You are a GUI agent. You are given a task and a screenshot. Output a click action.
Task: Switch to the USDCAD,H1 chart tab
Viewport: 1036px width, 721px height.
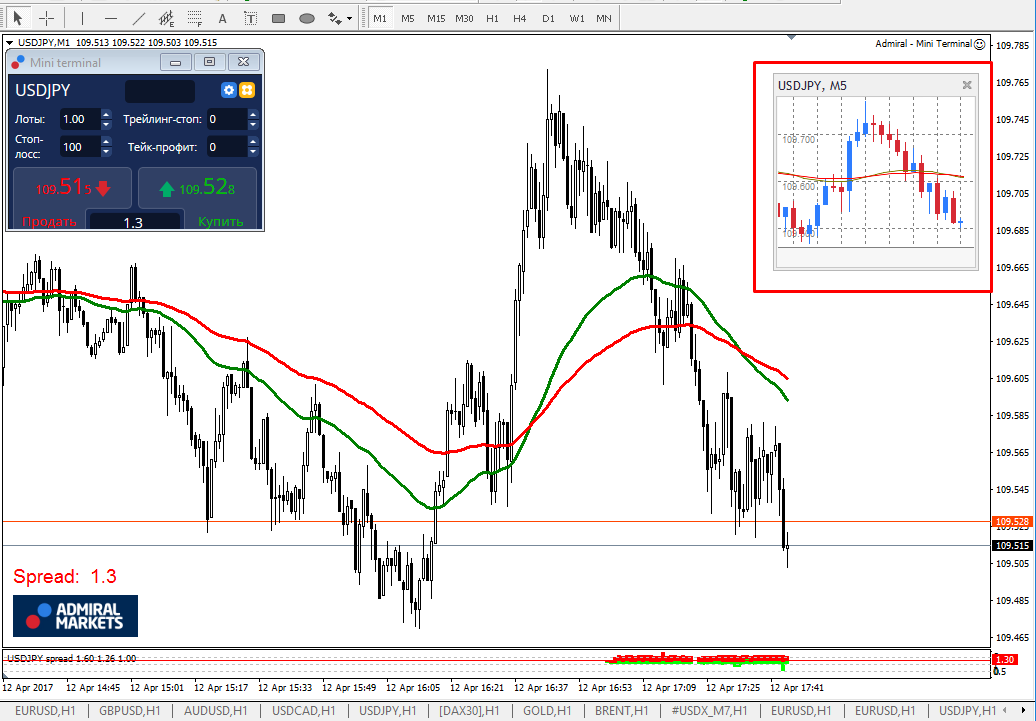(x=304, y=710)
